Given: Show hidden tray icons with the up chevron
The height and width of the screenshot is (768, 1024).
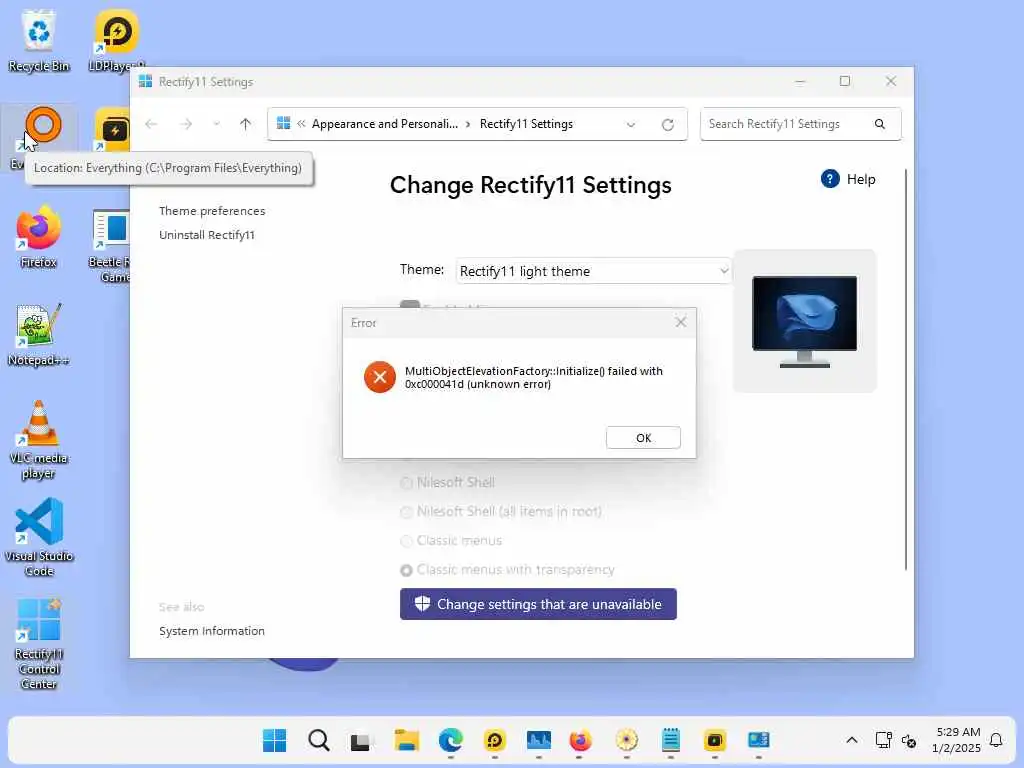Looking at the screenshot, I should pyautogui.click(x=852, y=740).
